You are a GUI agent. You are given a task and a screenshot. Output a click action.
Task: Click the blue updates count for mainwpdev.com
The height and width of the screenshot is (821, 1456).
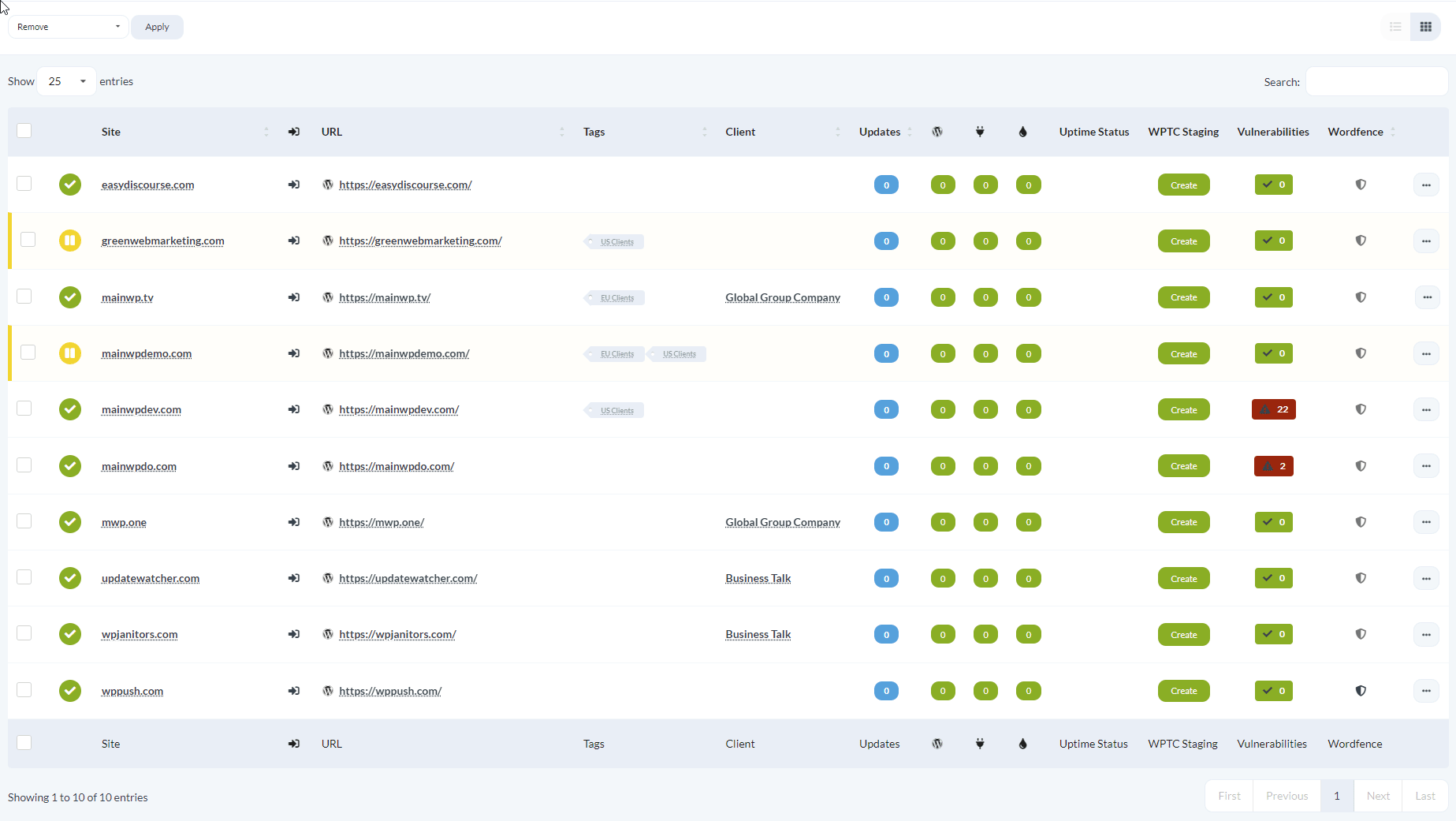[886, 409]
